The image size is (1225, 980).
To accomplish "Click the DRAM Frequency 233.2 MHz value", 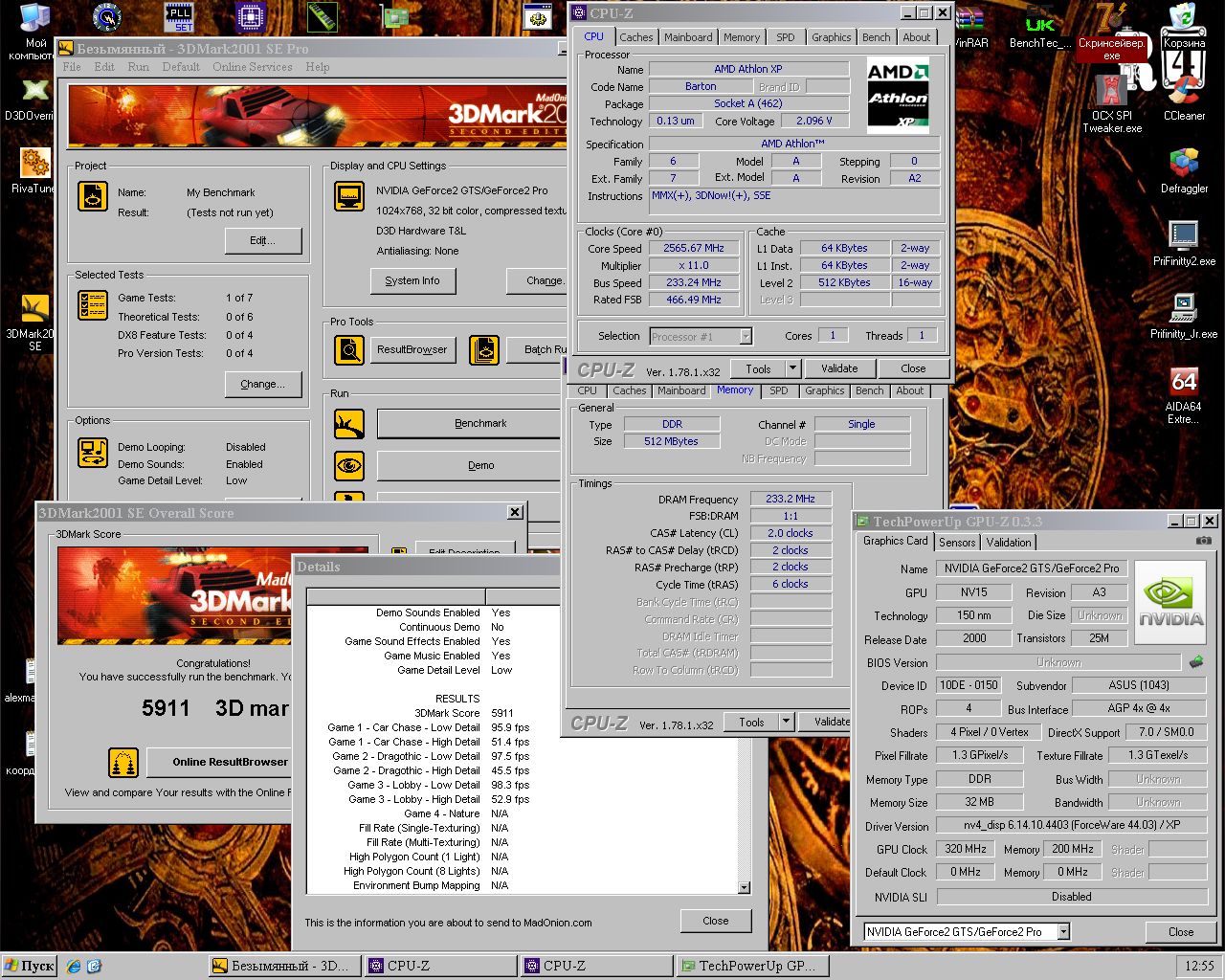I will [x=791, y=499].
